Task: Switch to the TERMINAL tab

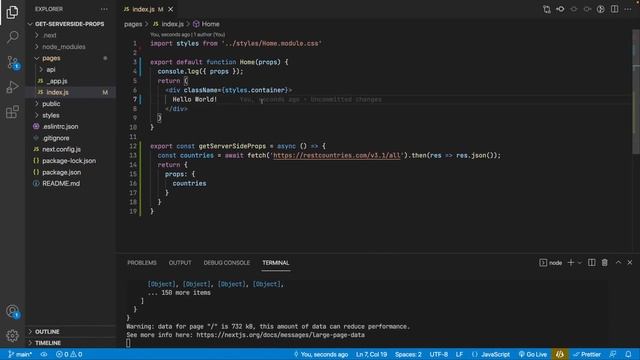Action: (276, 262)
